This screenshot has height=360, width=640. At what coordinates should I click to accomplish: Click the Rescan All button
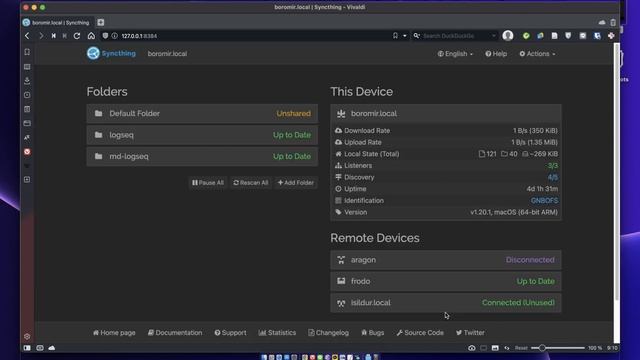coord(251,183)
